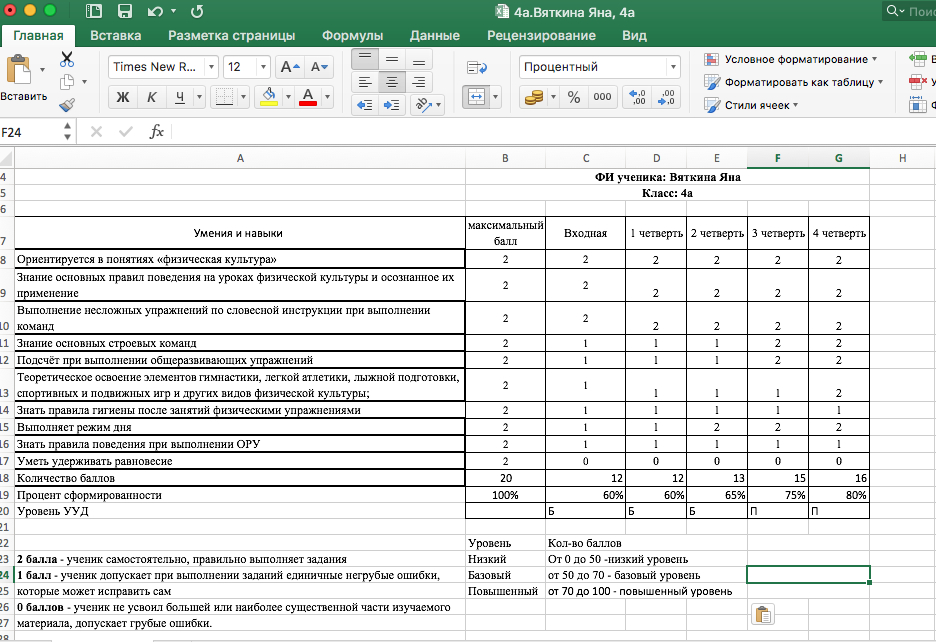
Task: Apply accounting currency format coins icon
Action: coord(534,97)
